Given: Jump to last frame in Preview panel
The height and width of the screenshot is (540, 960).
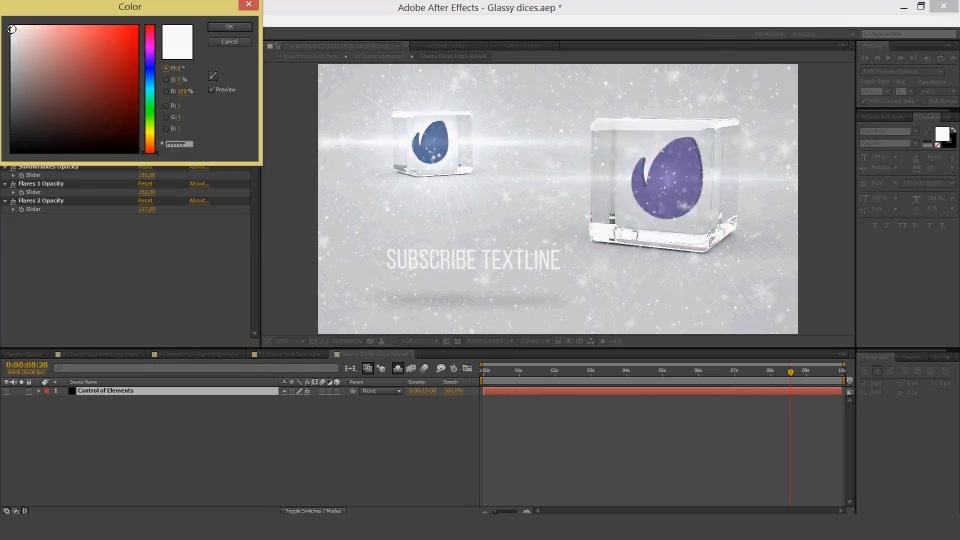Looking at the screenshot, I should [913, 58].
